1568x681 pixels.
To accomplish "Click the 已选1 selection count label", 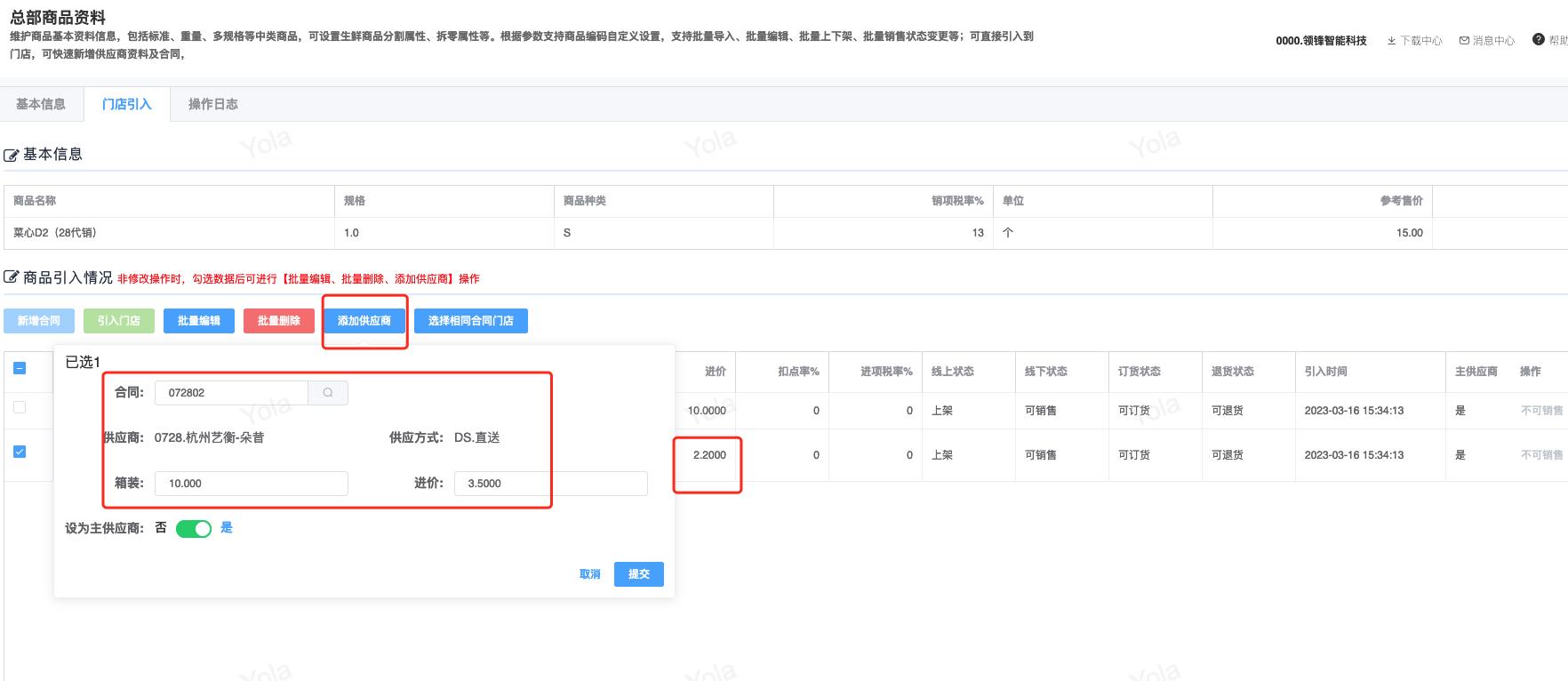I will point(83,362).
